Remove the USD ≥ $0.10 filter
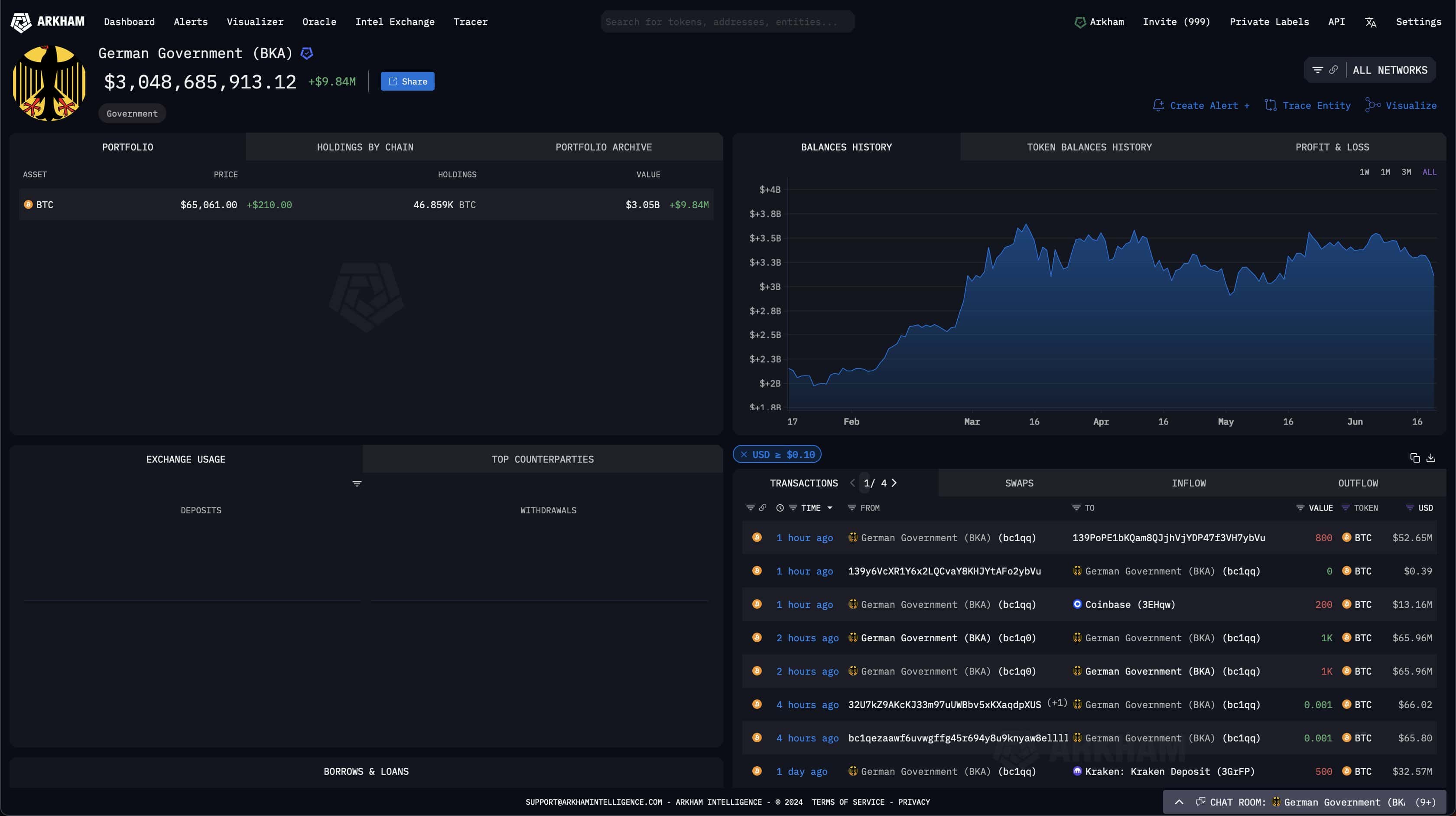 tap(744, 454)
